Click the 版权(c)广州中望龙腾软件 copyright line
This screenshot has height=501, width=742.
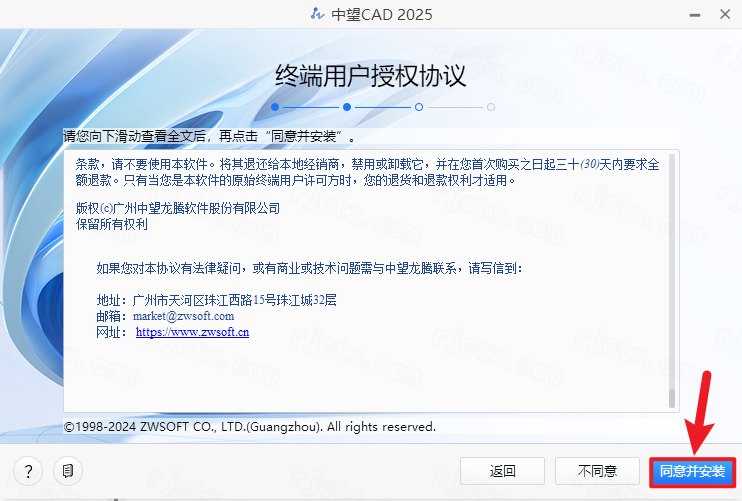point(178,208)
